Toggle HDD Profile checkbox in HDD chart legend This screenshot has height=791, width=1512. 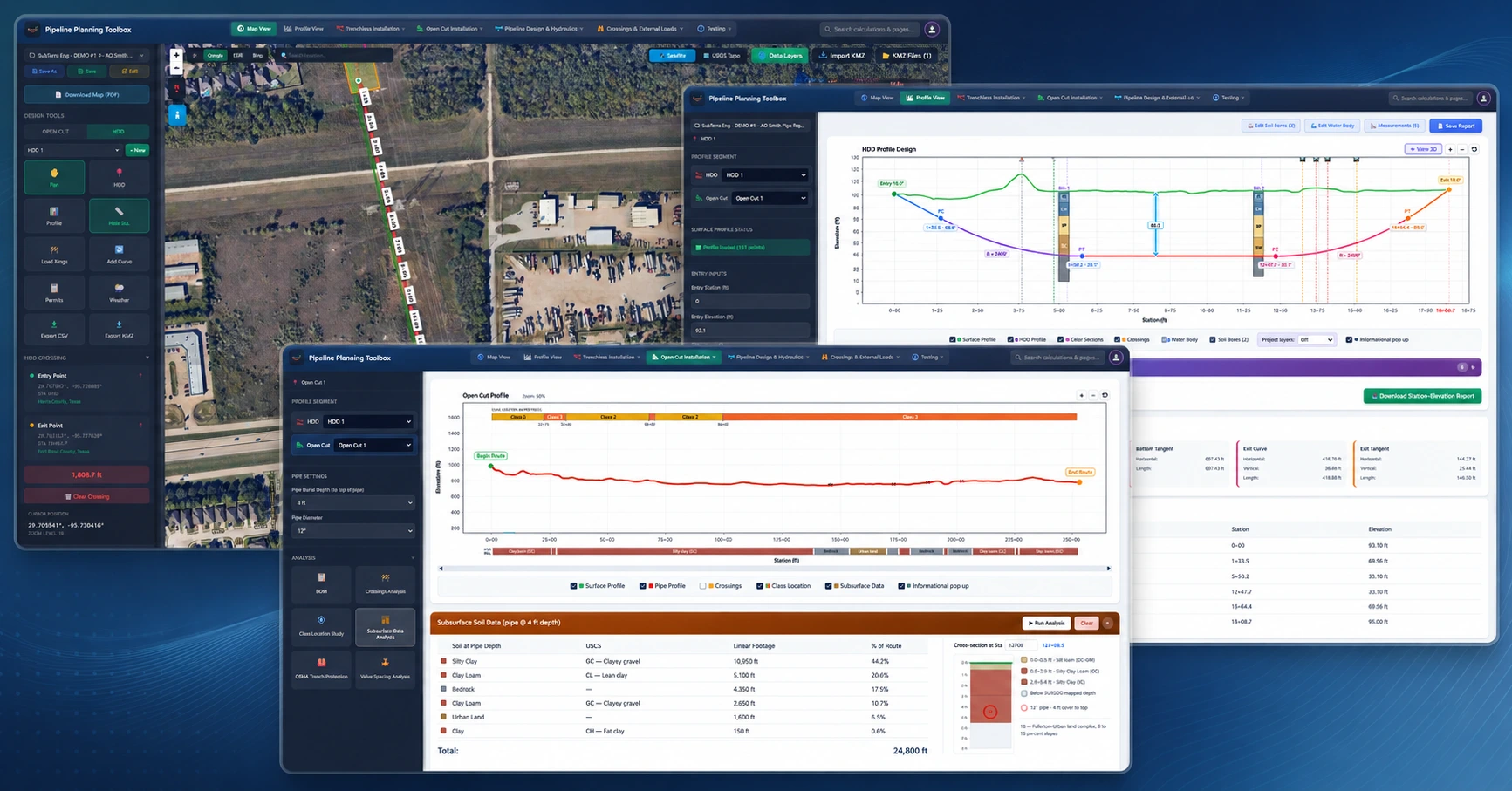click(x=1010, y=339)
